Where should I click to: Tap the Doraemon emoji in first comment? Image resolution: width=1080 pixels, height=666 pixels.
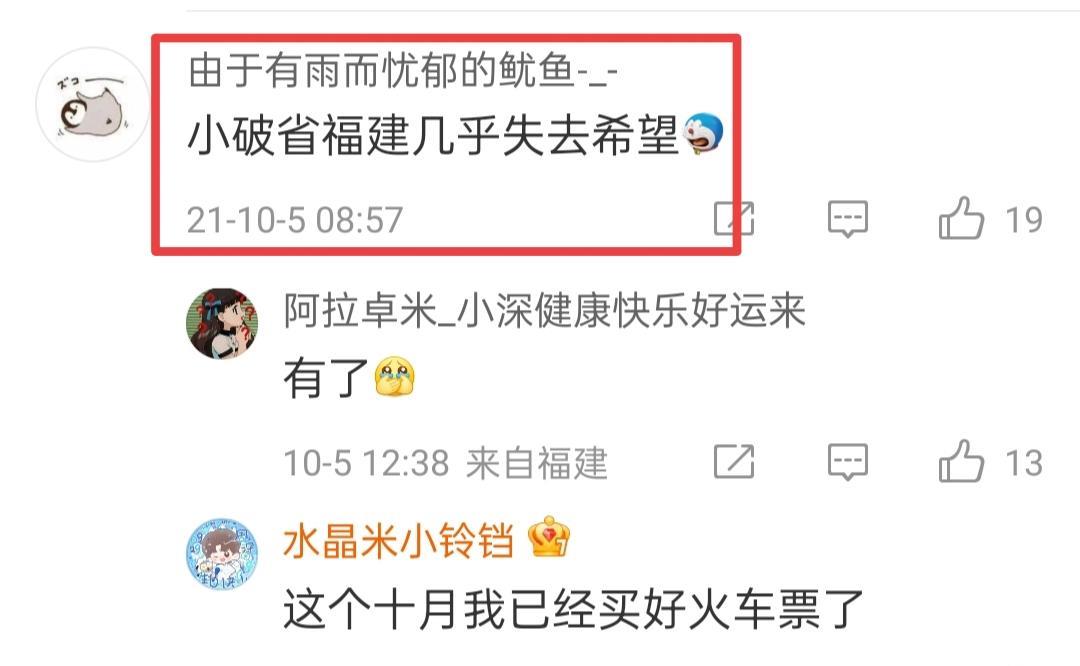(x=703, y=134)
